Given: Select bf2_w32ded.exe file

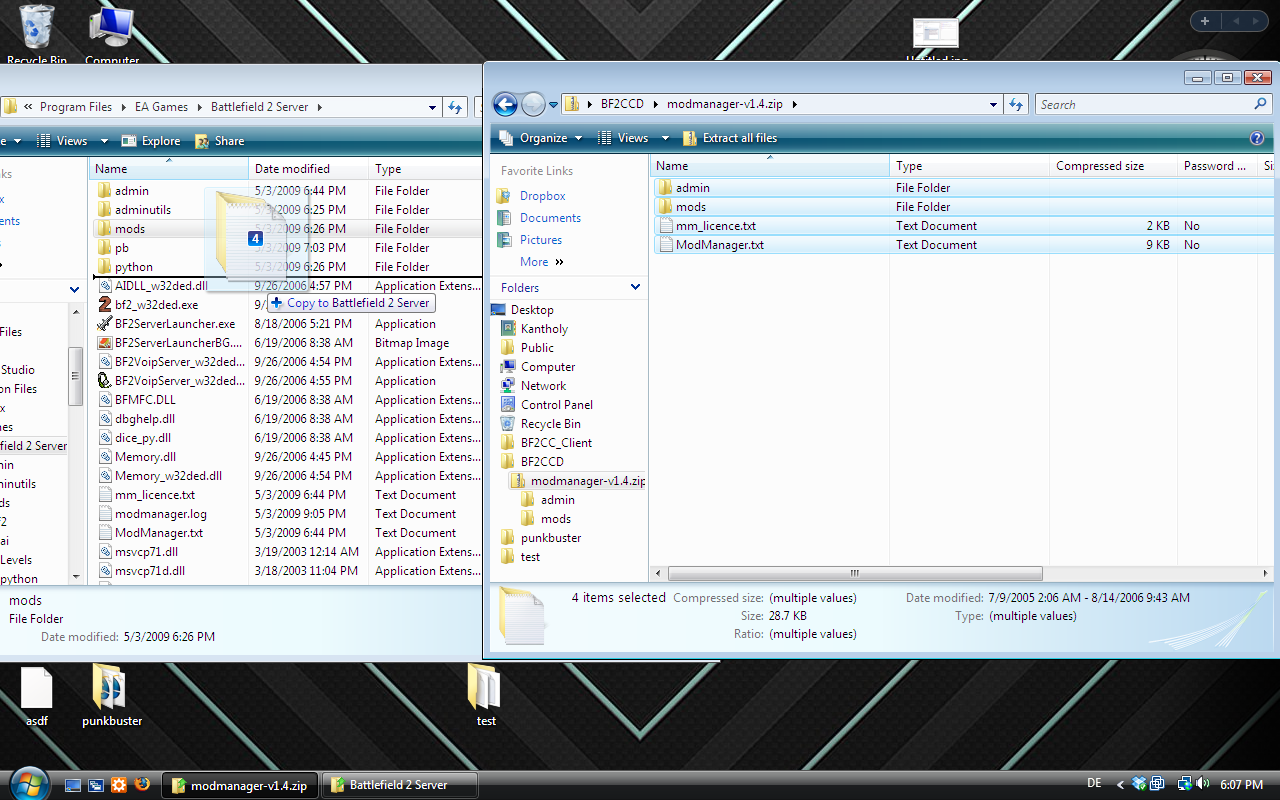Looking at the screenshot, I should (x=155, y=305).
